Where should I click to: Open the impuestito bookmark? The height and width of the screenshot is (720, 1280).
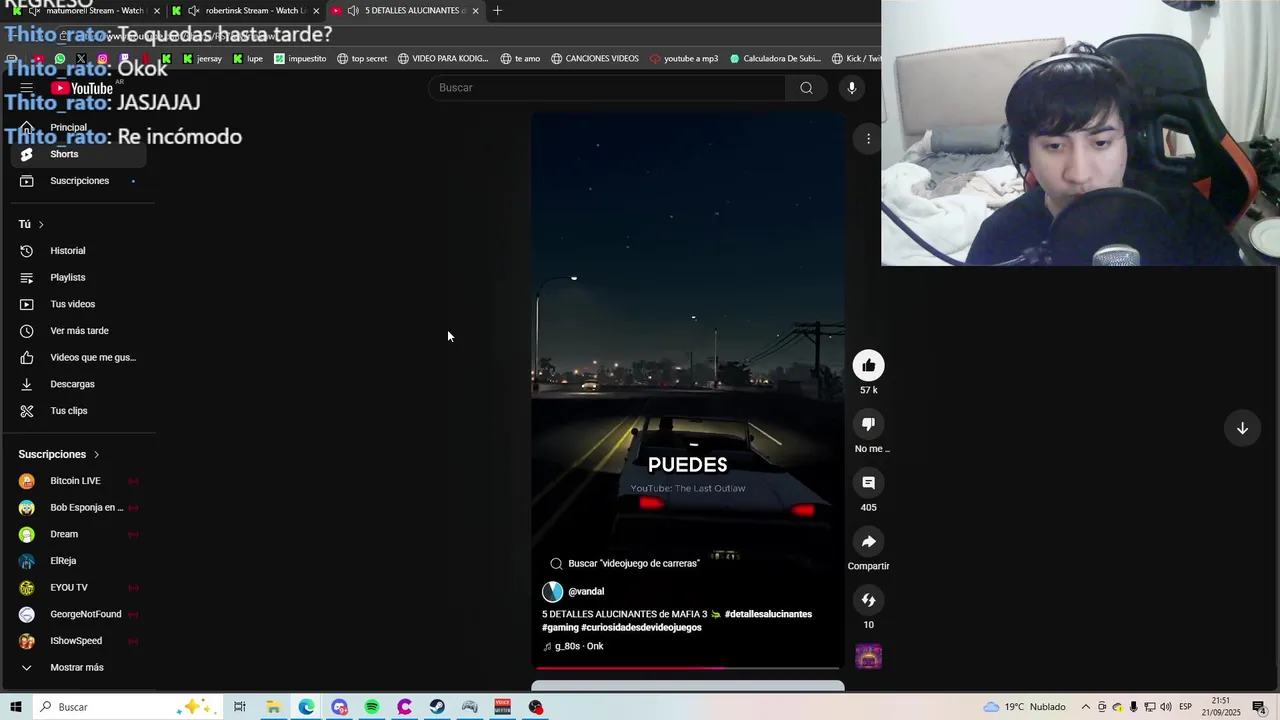300,59
